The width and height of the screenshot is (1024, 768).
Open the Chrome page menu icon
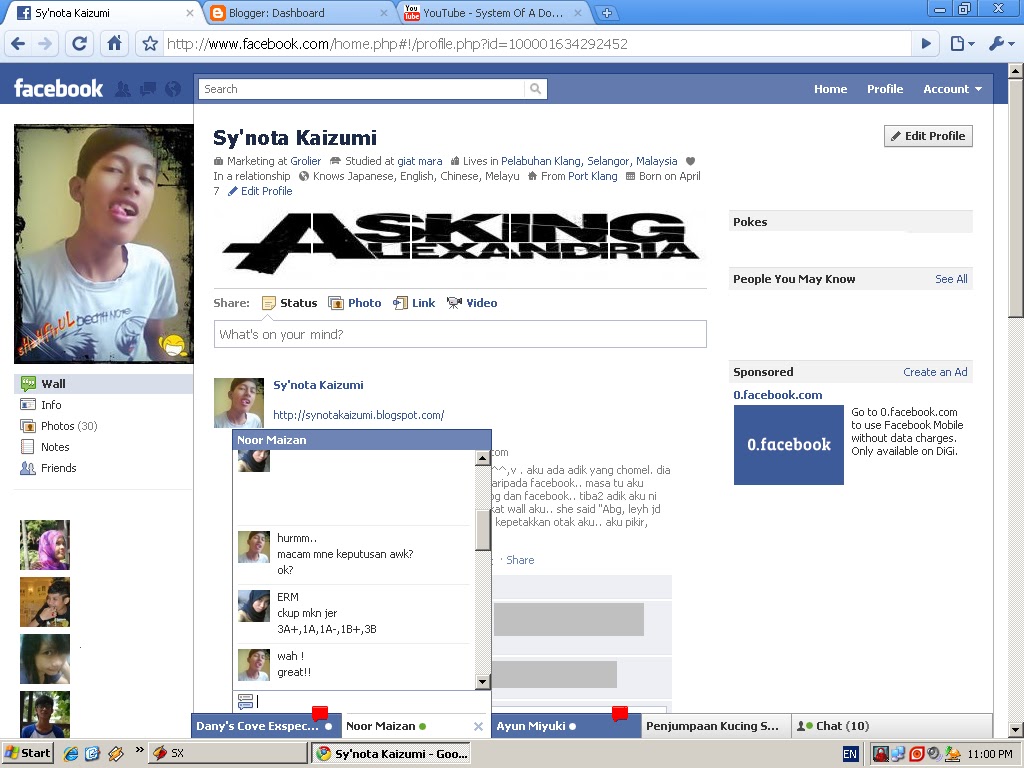[x=962, y=44]
